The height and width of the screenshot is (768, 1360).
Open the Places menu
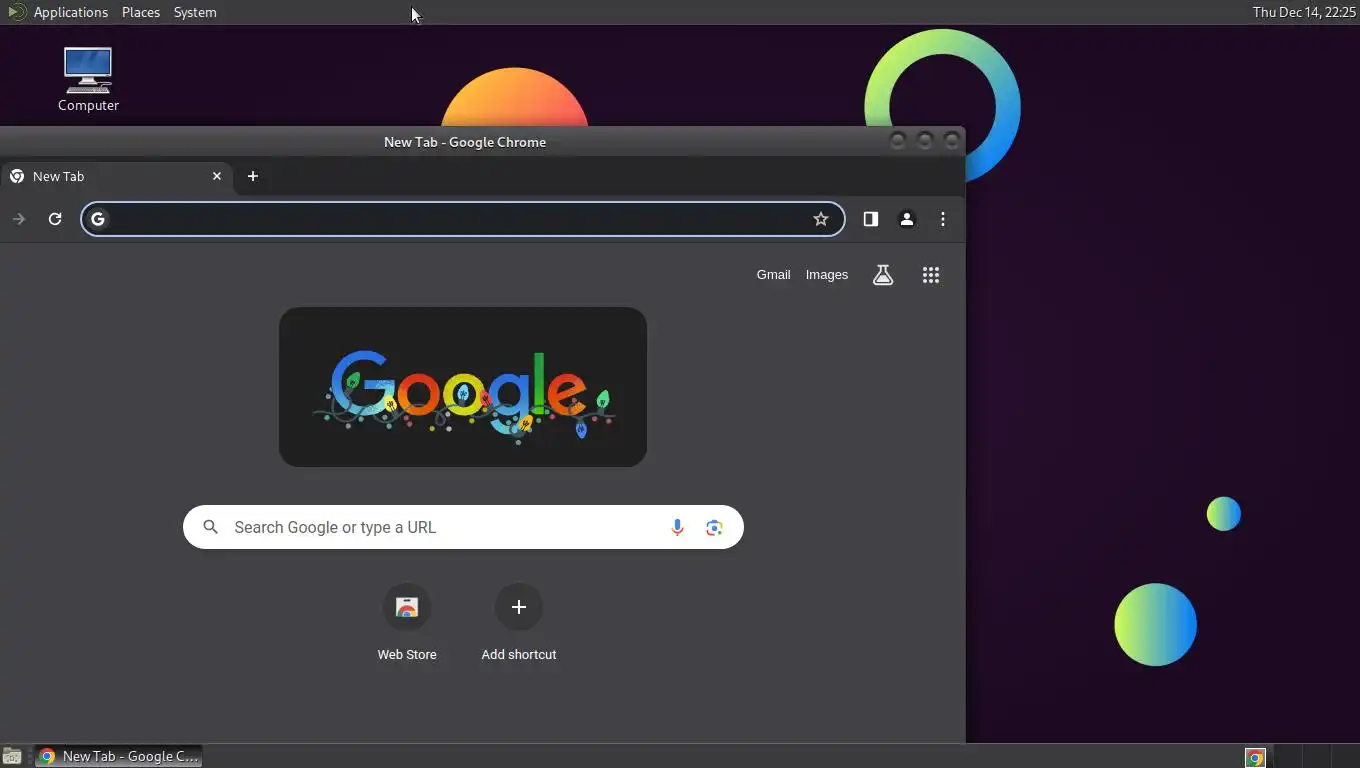(x=141, y=12)
